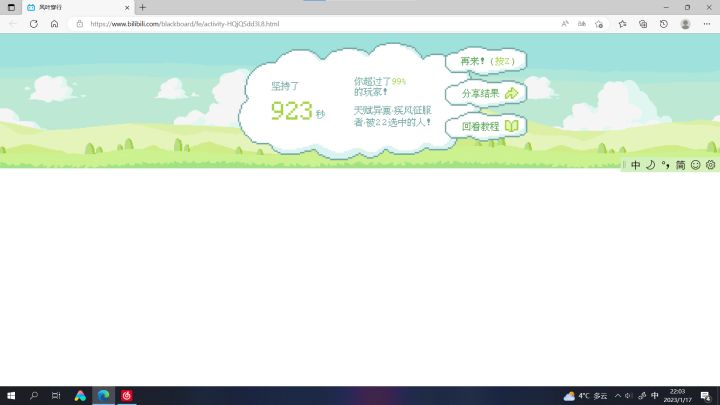Open the tab actions menu icon
Image resolution: width=720 pixels, height=405 pixels.
point(11,7)
